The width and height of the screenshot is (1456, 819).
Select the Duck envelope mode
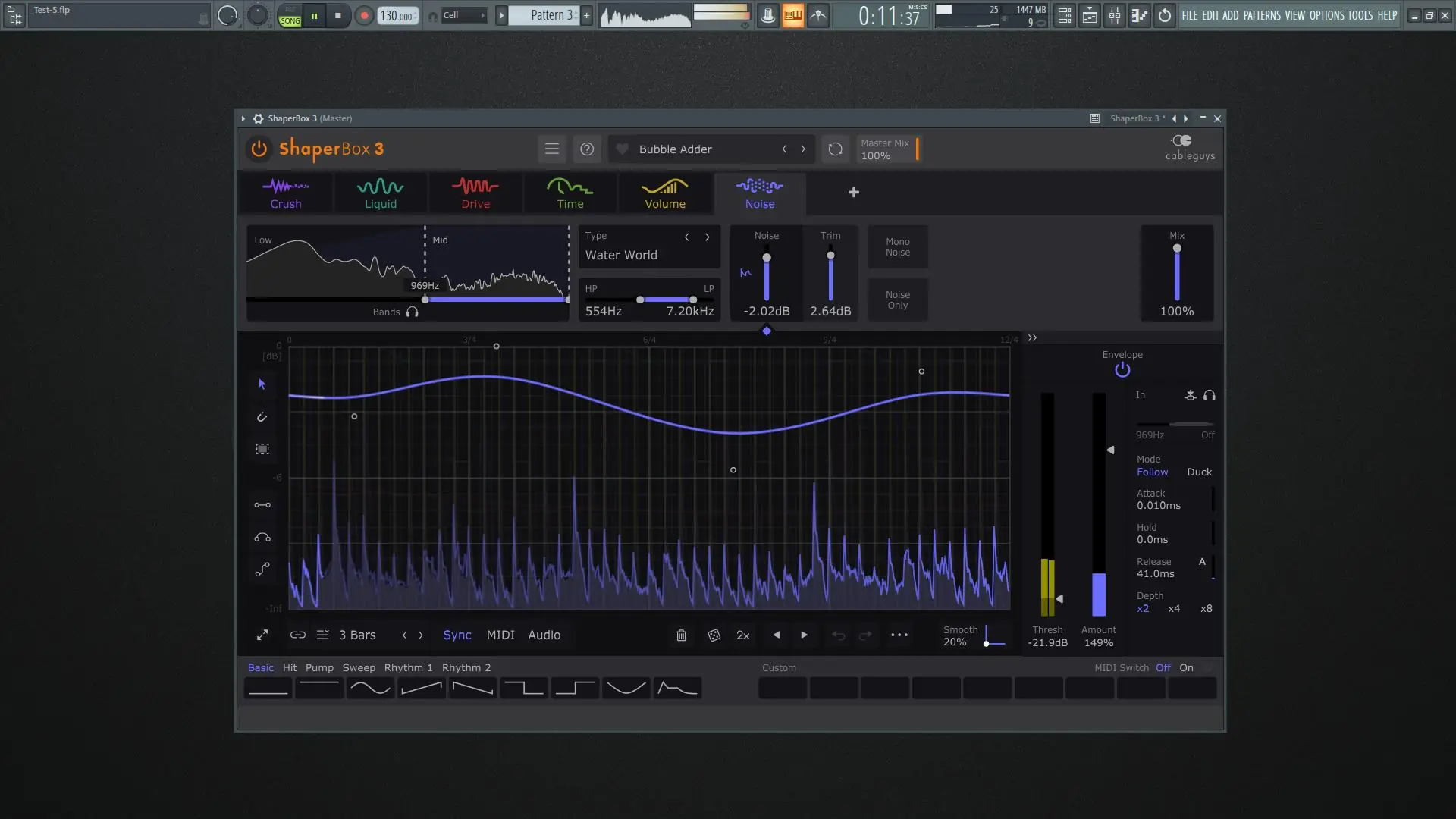click(1199, 472)
